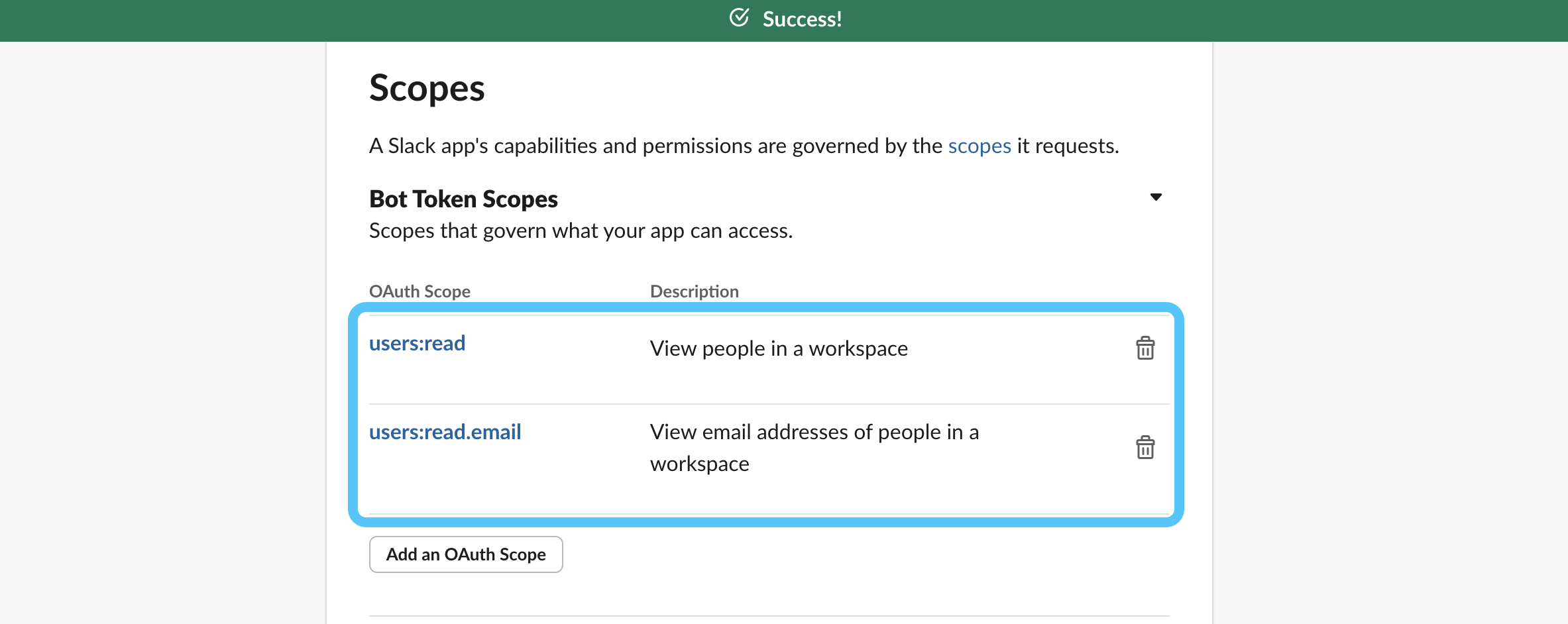The height and width of the screenshot is (624, 1568).
Task: Select 'View email addresses of people' description text
Action: pyautogui.click(x=814, y=432)
